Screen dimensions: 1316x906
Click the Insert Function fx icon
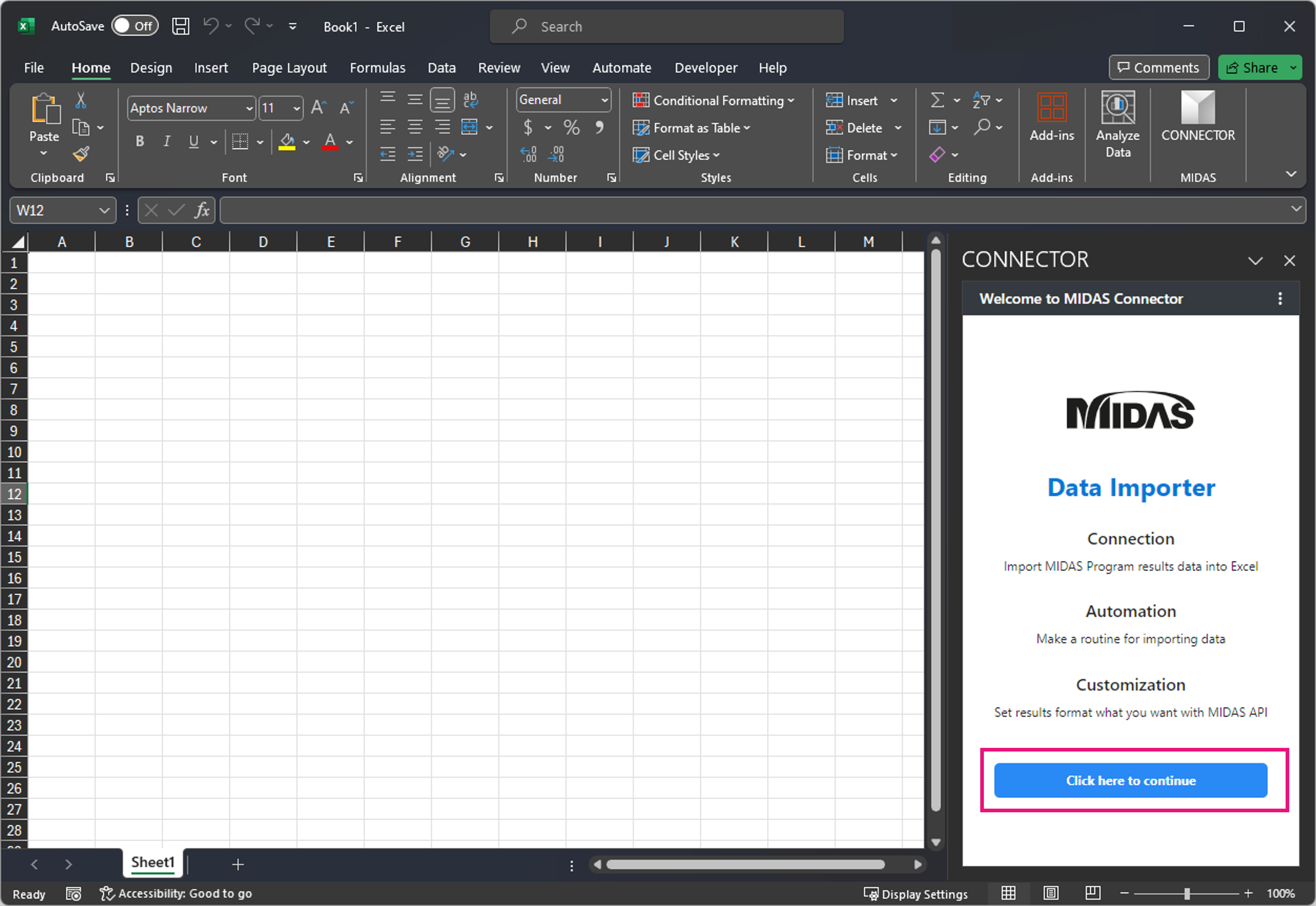click(x=201, y=210)
